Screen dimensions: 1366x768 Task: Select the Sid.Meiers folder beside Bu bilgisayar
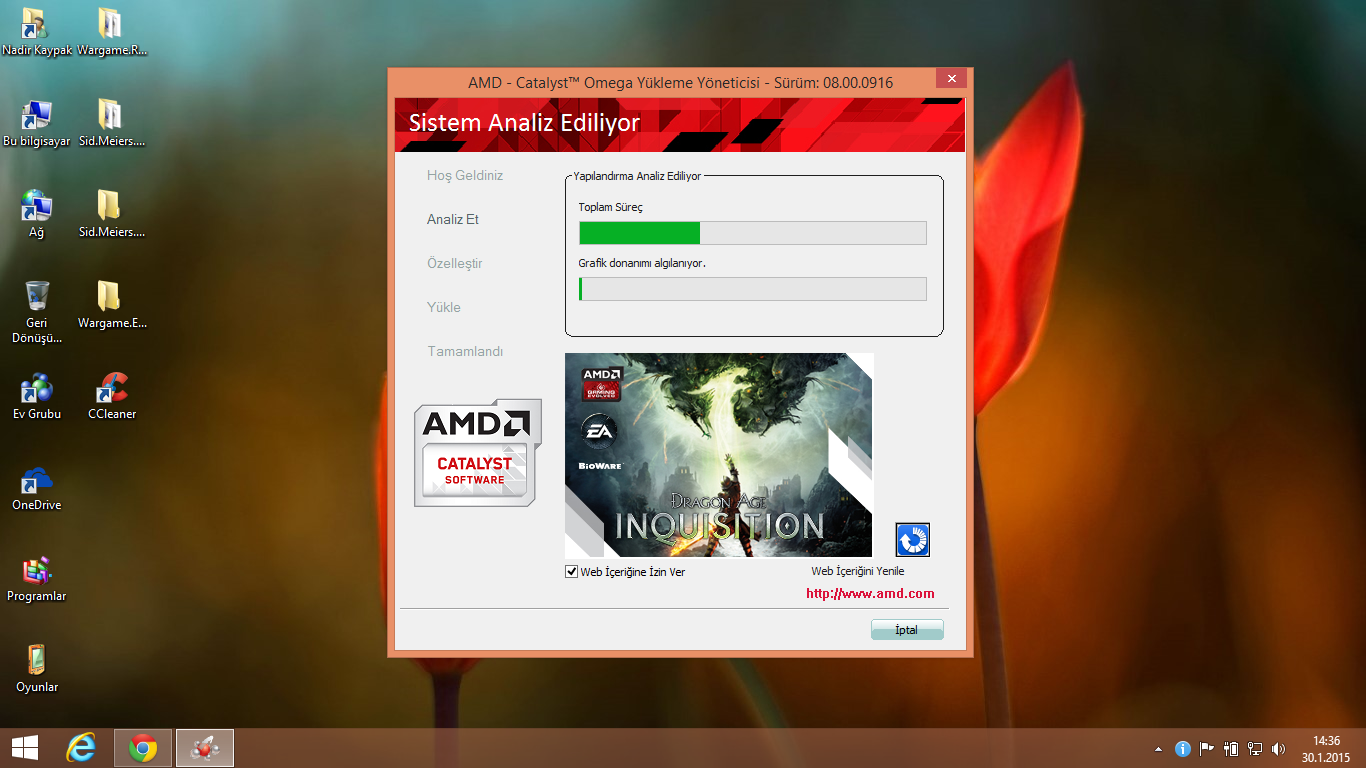pyautogui.click(x=112, y=123)
